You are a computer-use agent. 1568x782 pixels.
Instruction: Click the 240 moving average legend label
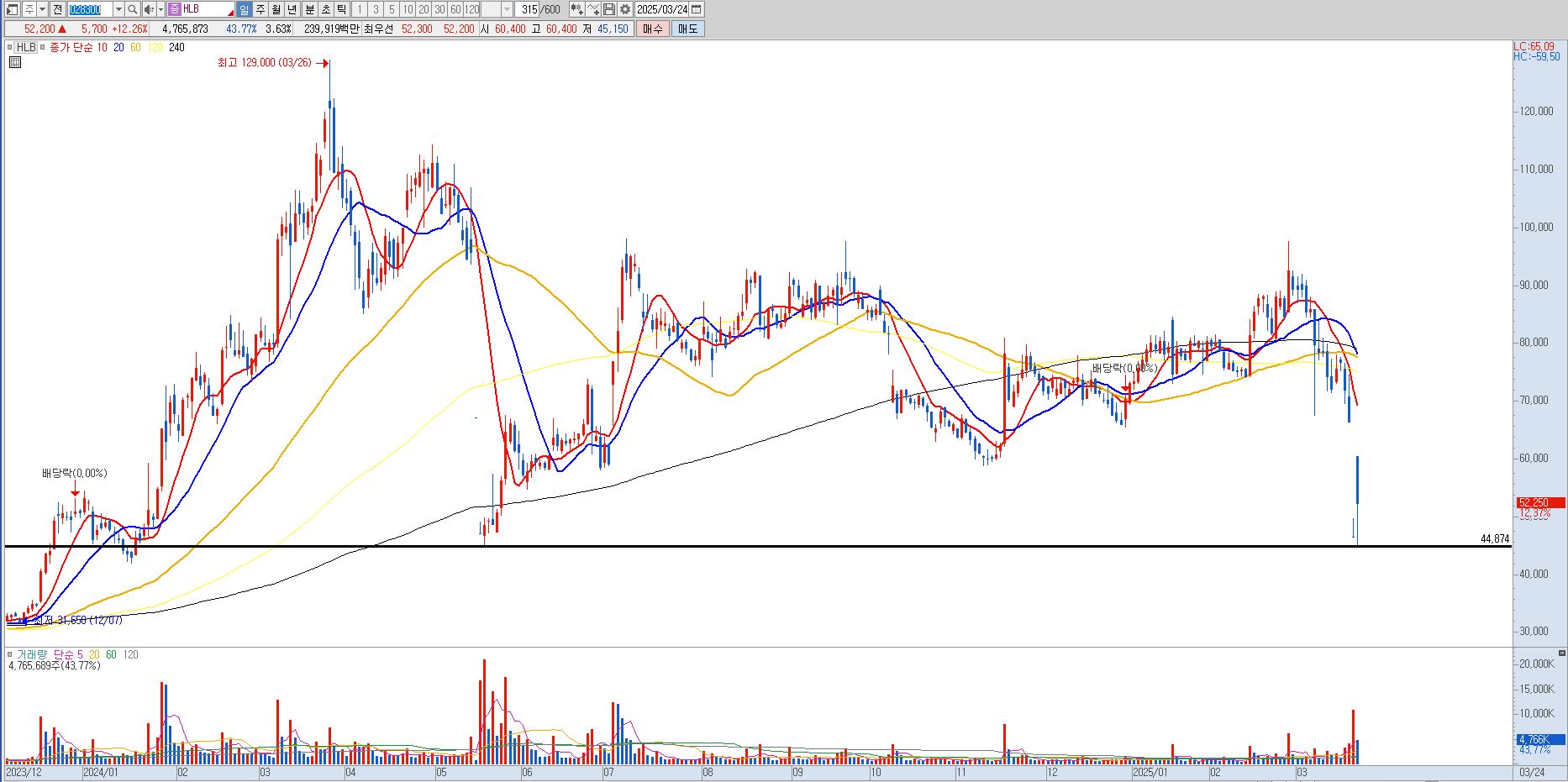[x=176, y=47]
